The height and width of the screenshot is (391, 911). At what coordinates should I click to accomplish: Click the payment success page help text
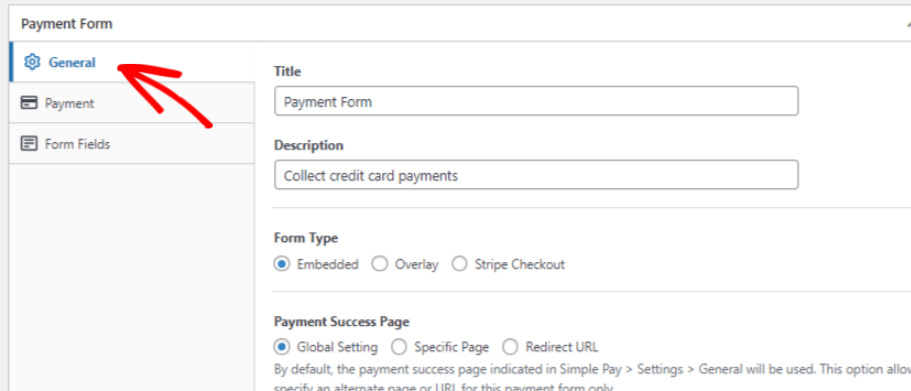(x=592, y=378)
